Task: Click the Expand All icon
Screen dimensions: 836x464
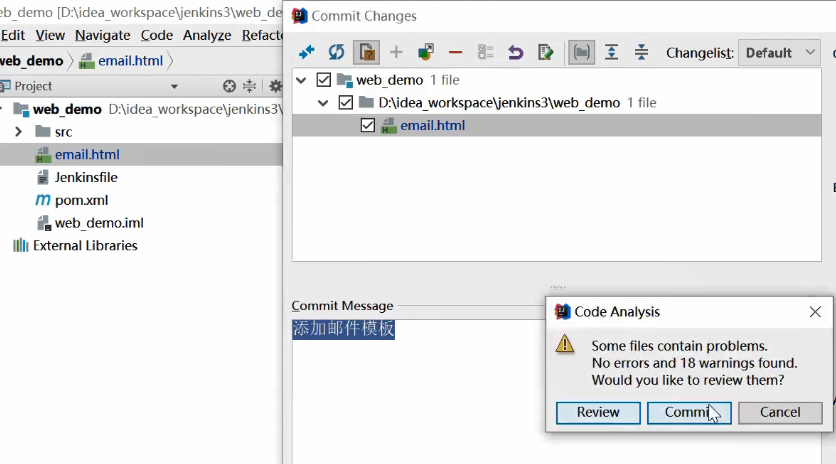Action: point(612,52)
